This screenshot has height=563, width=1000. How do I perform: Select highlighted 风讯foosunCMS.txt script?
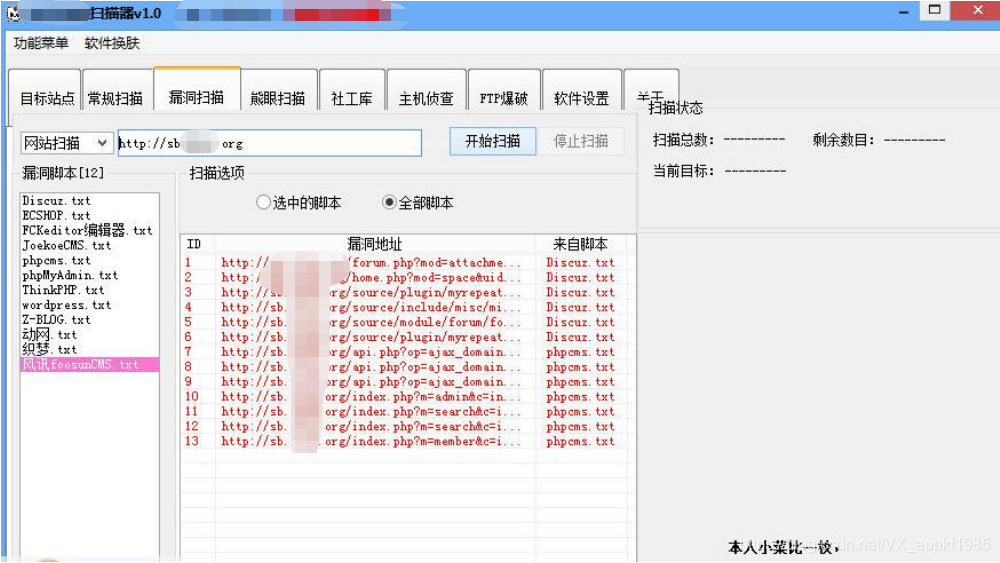tap(89, 365)
